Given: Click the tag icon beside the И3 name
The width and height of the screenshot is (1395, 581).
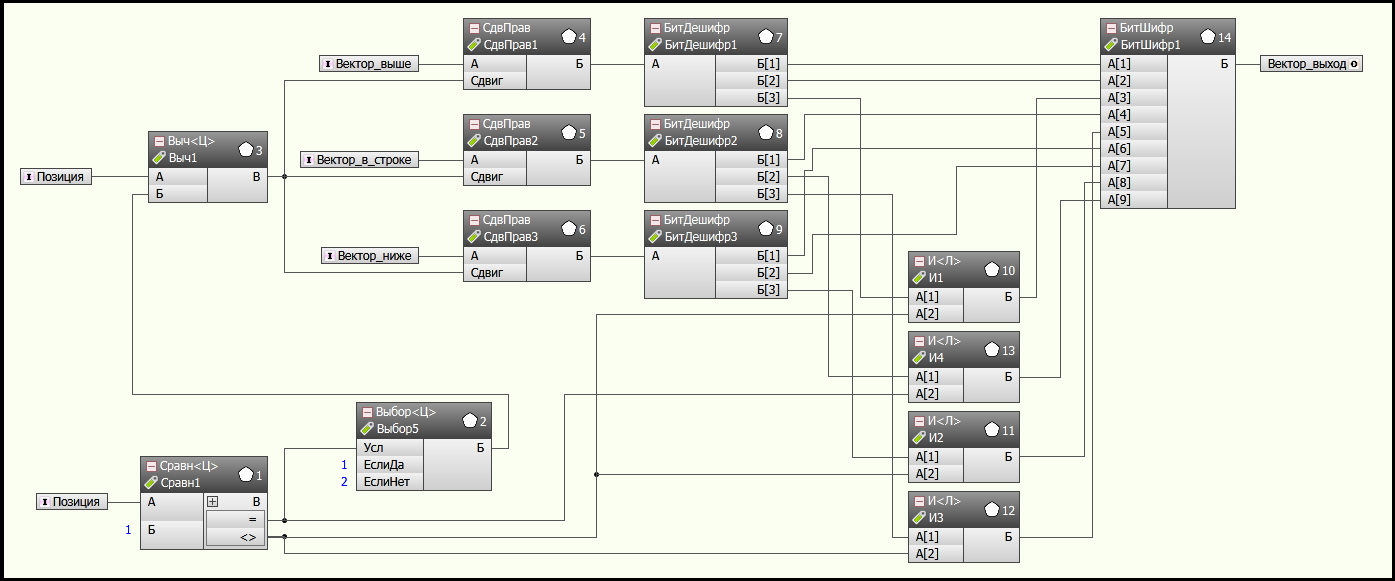Looking at the screenshot, I should tap(918, 517).
